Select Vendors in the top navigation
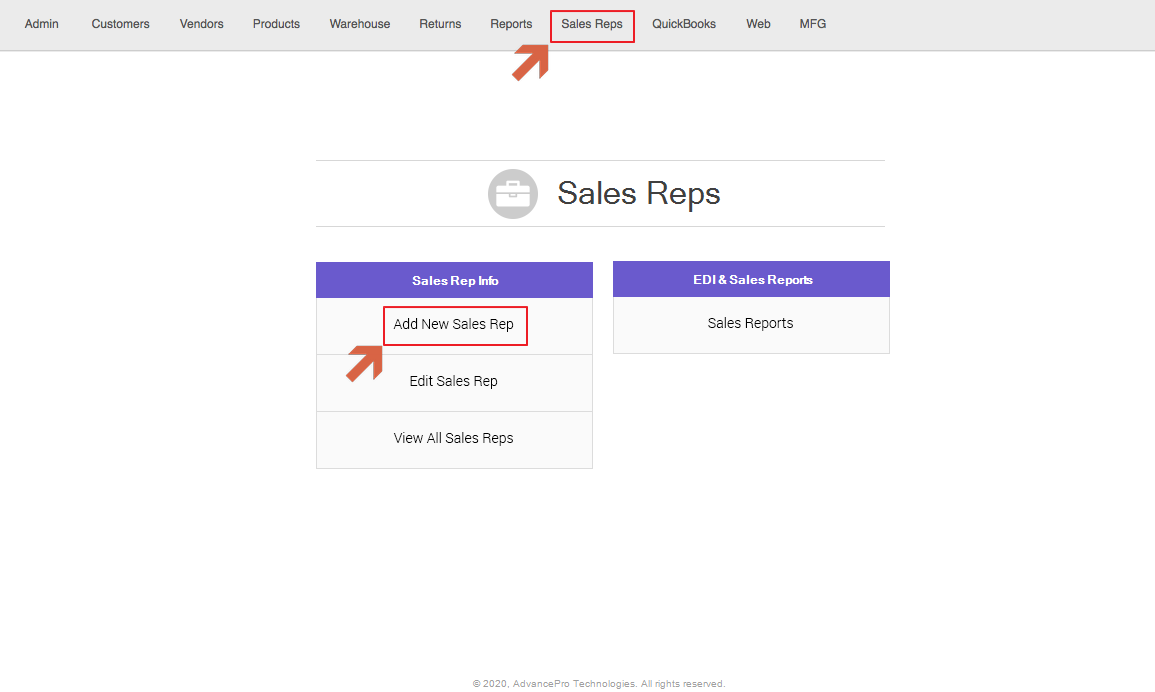The image size is (1155, 692). click(202, 24)
